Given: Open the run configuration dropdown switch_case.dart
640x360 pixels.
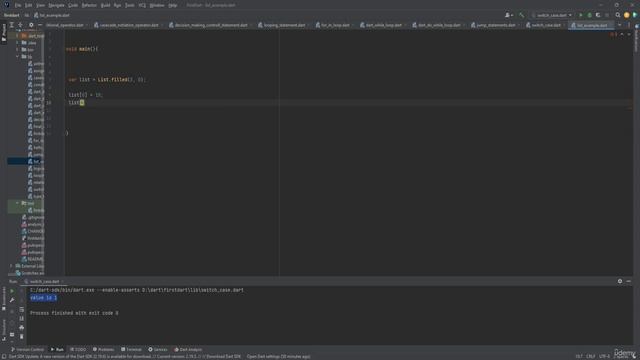Looking at the screenshot, I should point(552,15).
